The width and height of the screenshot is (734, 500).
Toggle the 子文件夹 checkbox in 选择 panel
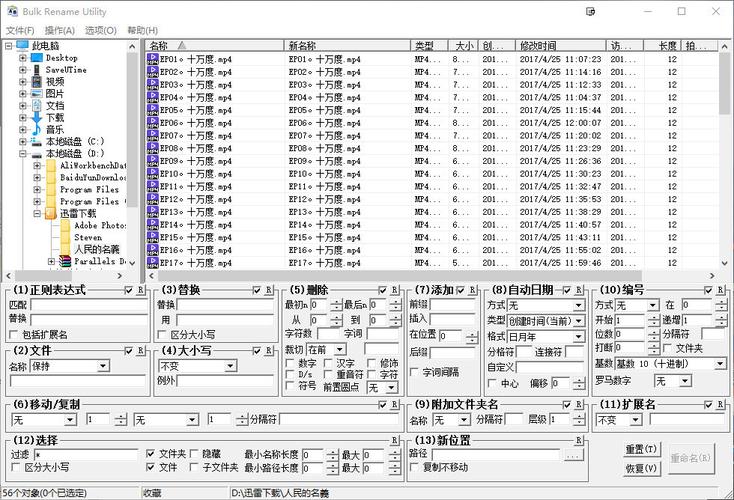click(194, 467)
